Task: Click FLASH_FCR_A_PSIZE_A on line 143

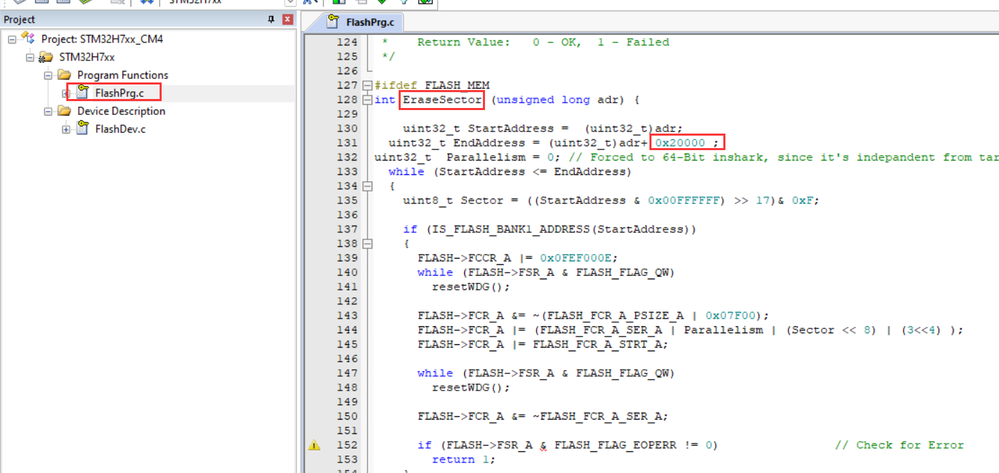Action: click(615, 316)
